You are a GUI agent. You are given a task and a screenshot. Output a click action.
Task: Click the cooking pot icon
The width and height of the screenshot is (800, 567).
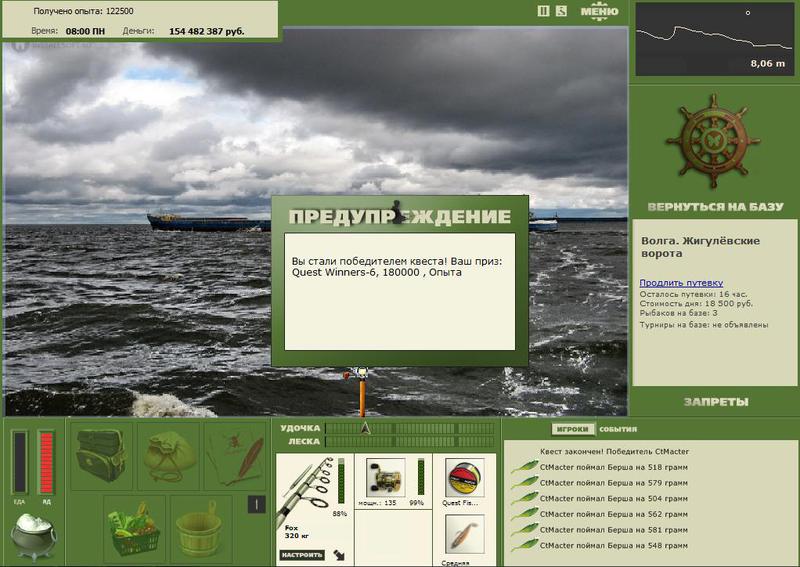34,536
